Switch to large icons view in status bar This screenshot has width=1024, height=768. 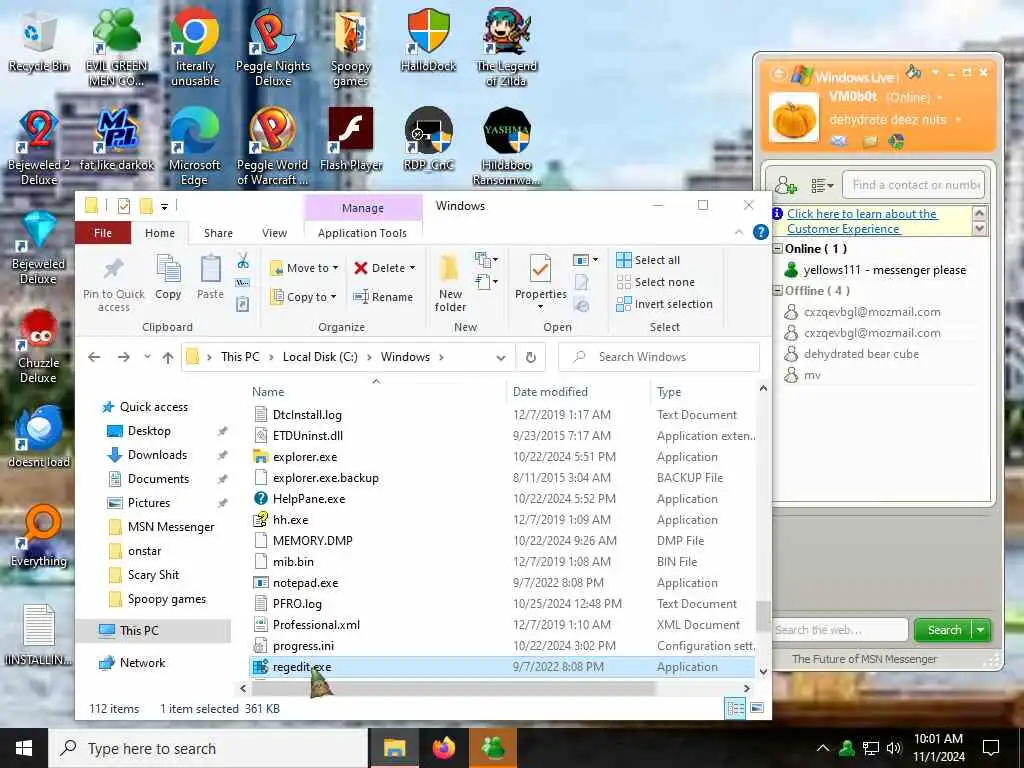(757, 709)
